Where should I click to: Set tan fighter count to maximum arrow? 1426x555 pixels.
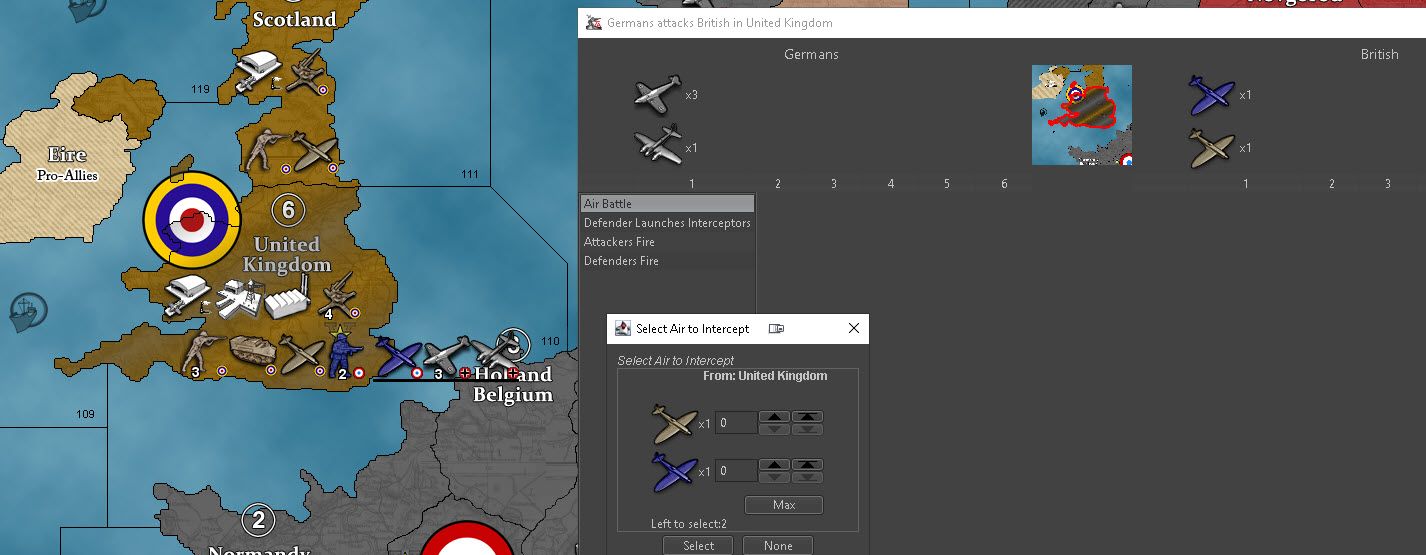pos(807,416)
